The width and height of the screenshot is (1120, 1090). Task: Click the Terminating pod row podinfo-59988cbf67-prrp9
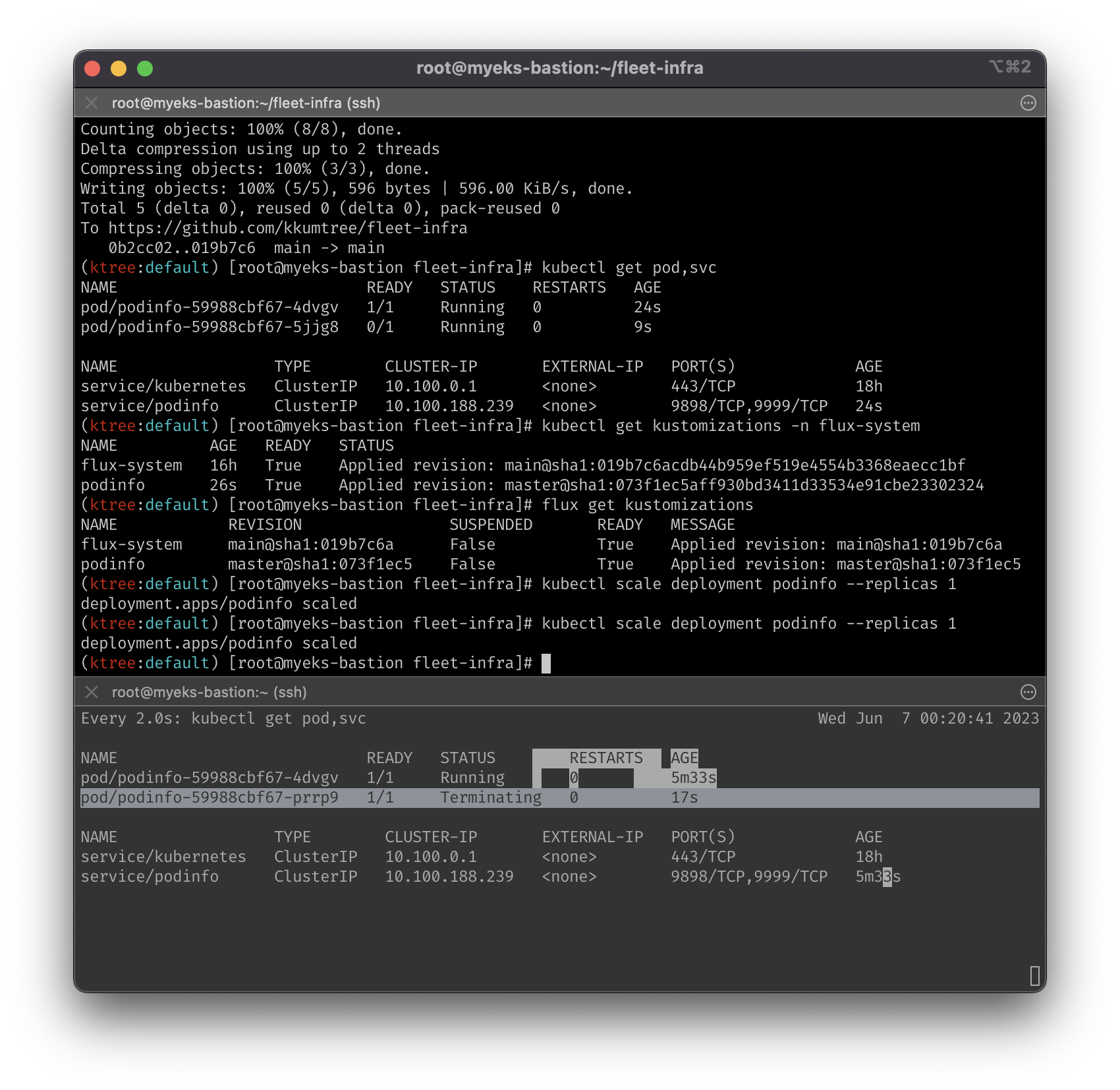click(559, 797)
